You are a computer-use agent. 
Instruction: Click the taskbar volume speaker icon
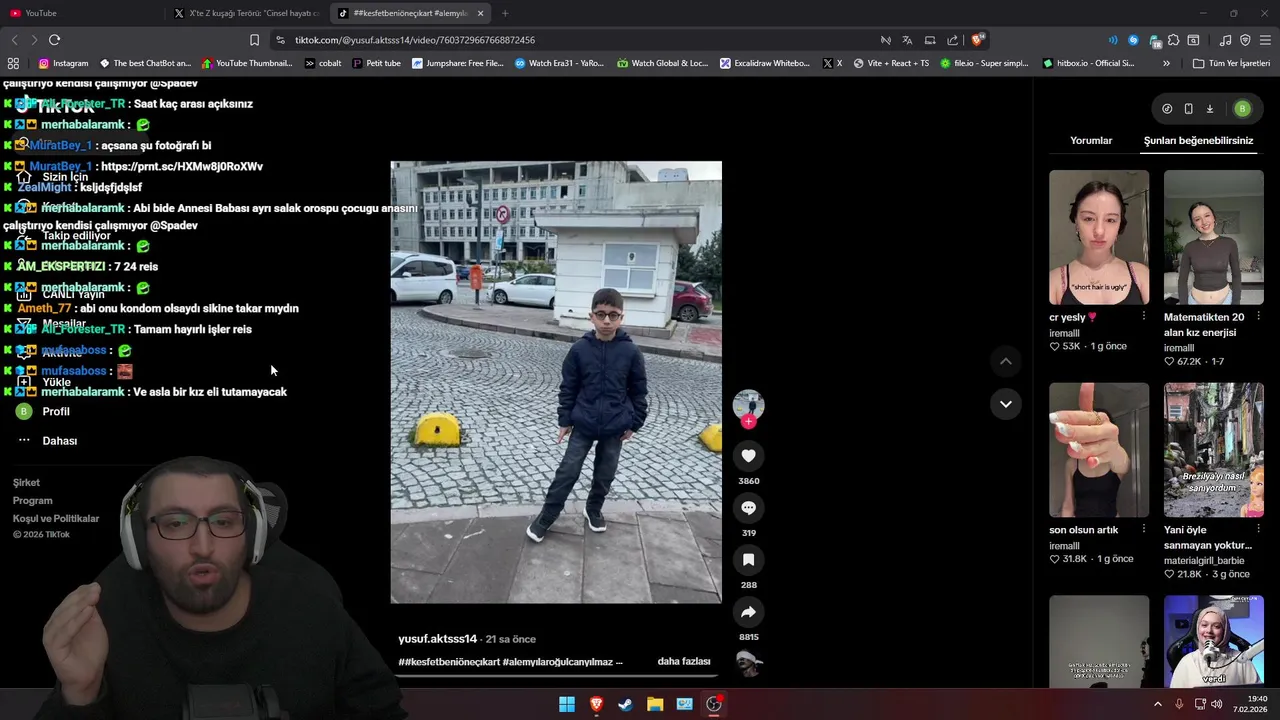[x=1216, y=704]
